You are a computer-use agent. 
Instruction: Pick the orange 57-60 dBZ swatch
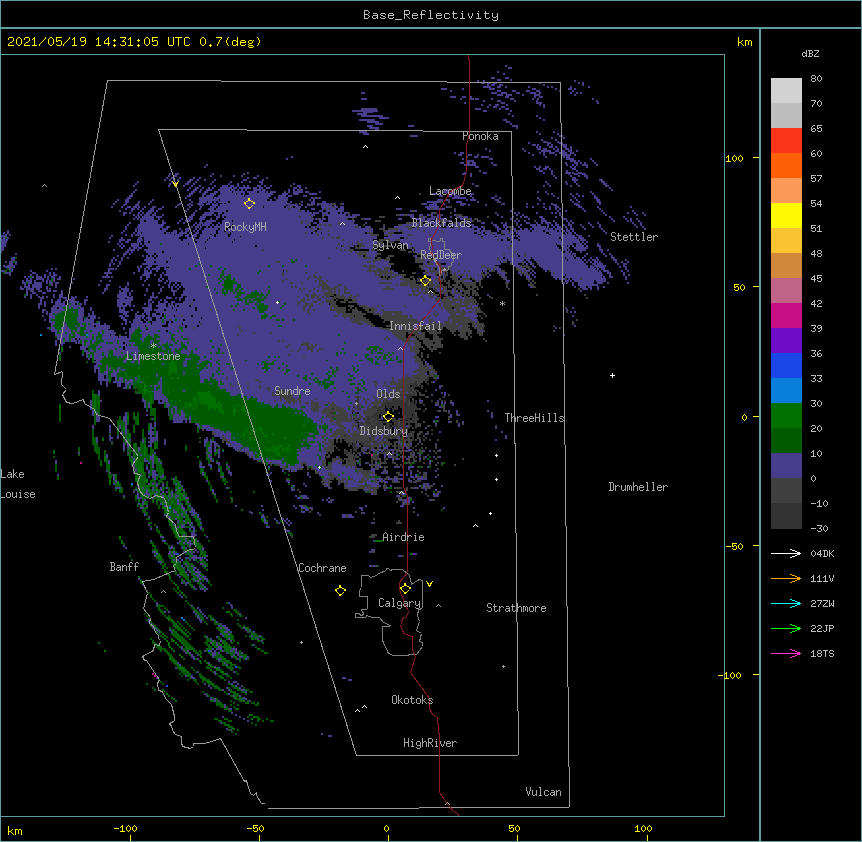click(786, 166)
